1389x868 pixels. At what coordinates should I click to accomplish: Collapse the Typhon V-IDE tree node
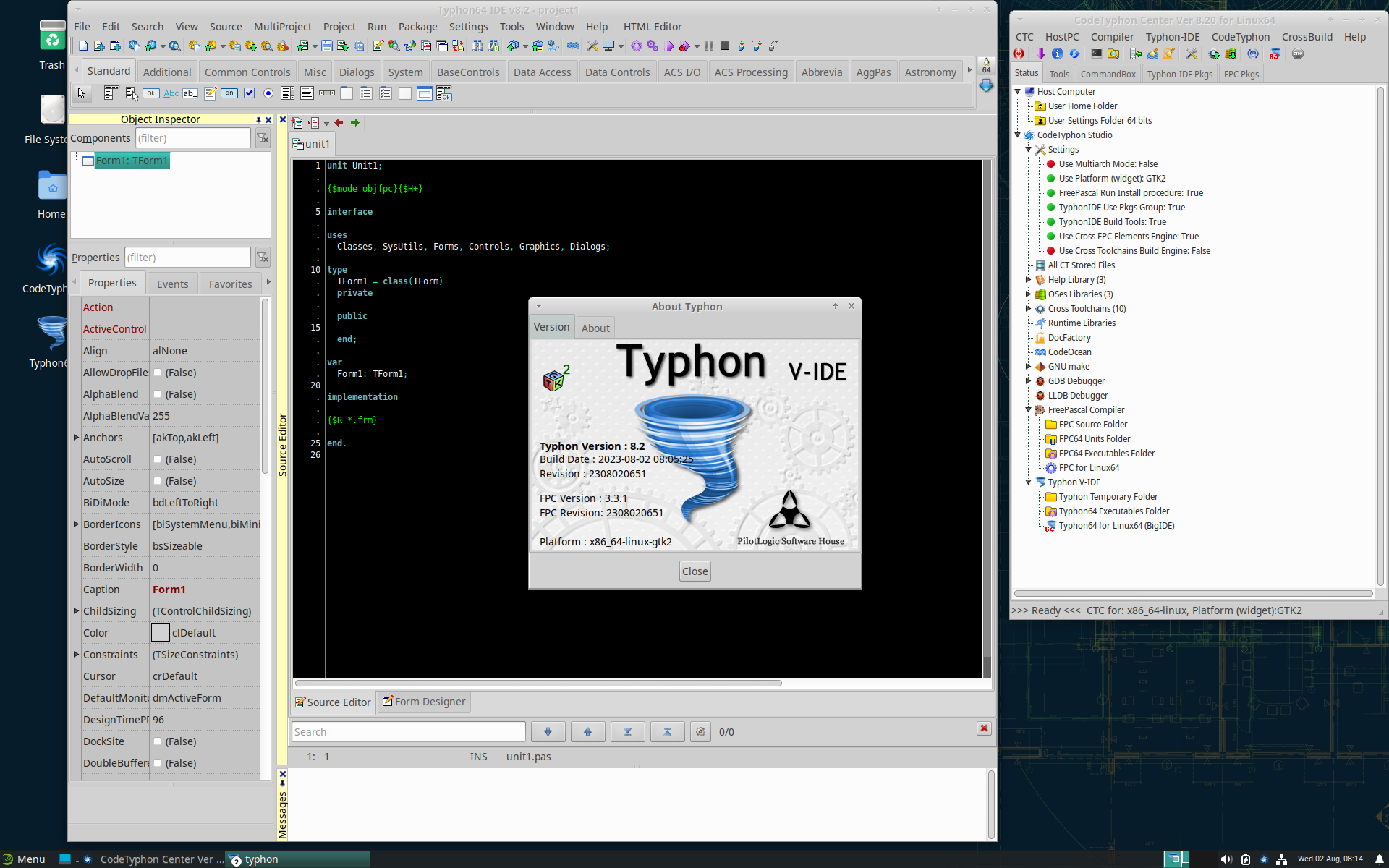[1028, 482]
